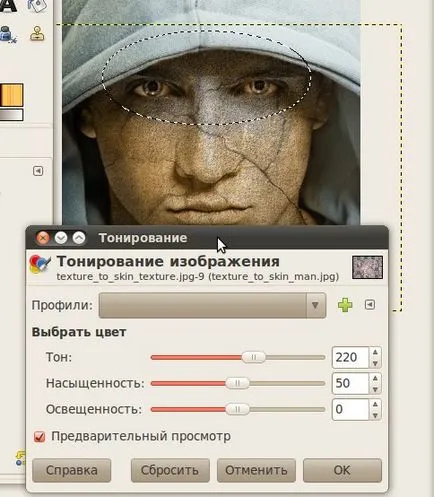Image resolution: width=434 pixels, height=497 pixels.
Task: Click the Справка button
Action: pyautogui.click(x=72, y=470)
